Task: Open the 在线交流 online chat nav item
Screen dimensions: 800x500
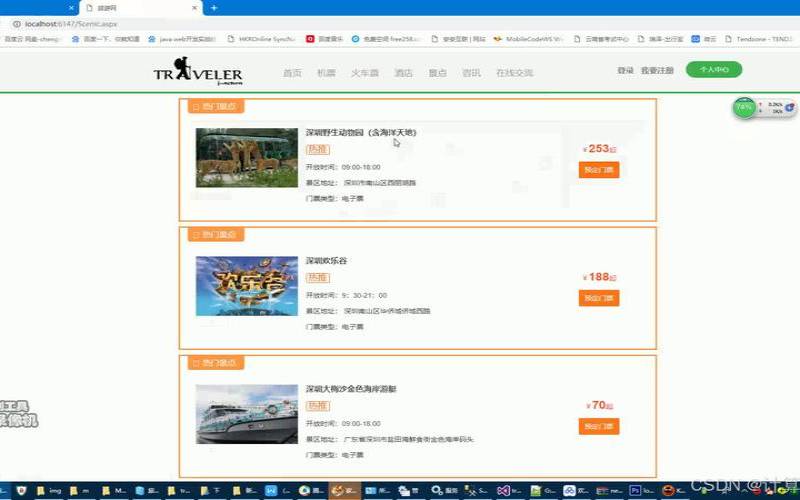Action: point(514,73)
